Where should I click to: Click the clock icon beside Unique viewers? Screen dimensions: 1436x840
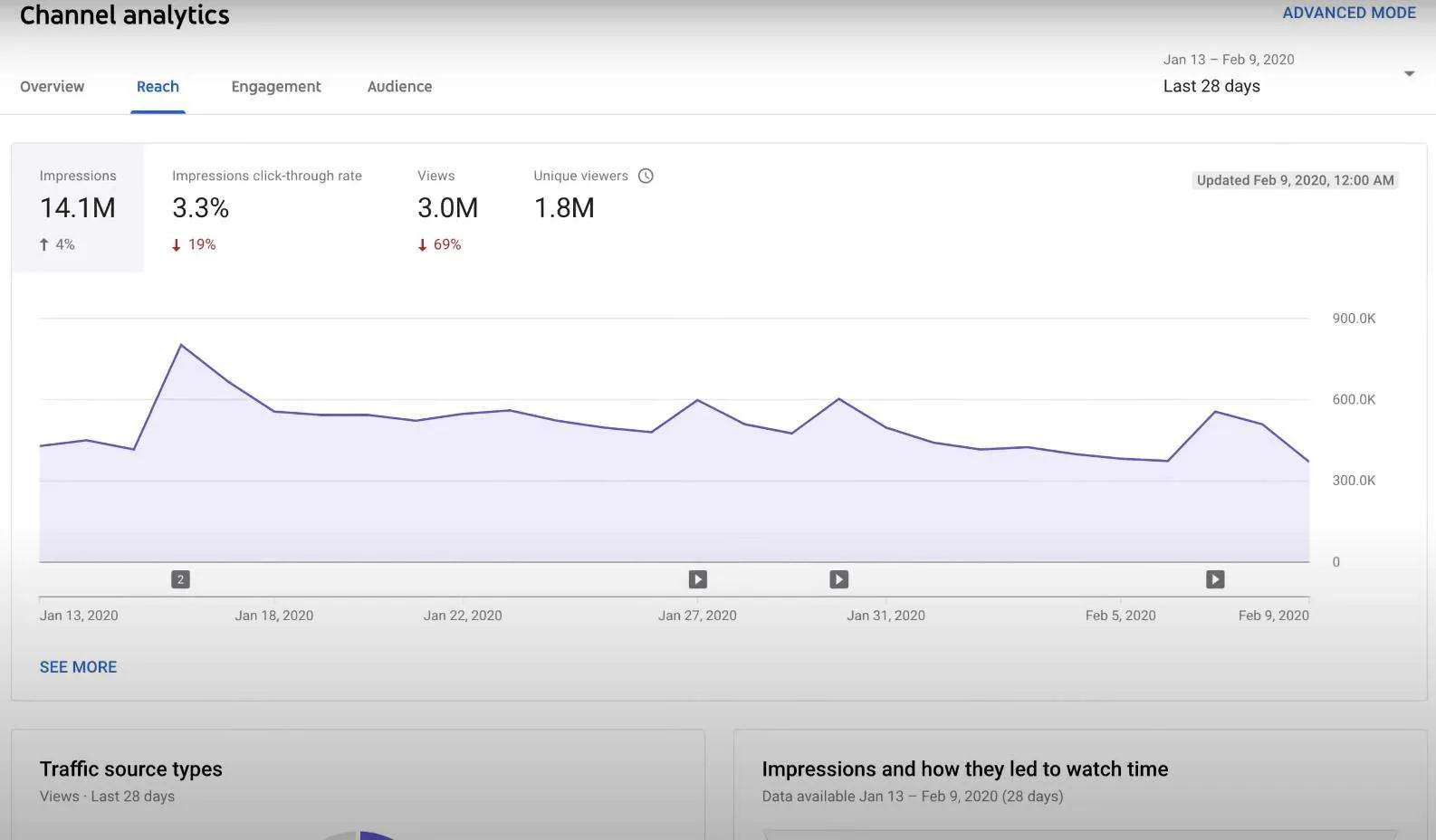point(646,176)
